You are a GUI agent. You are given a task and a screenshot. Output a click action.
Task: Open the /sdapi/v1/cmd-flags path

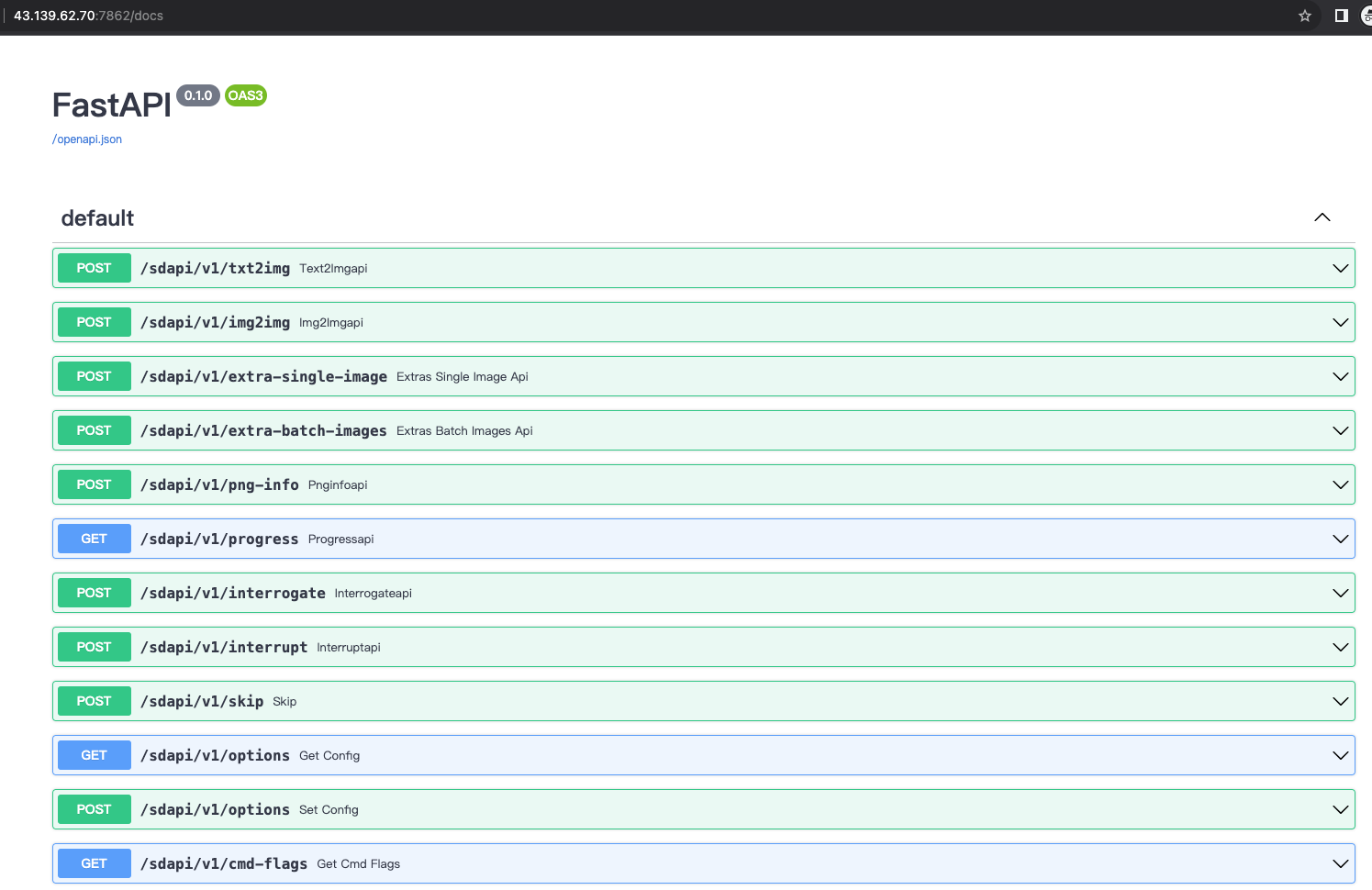[x=225, y=863]
